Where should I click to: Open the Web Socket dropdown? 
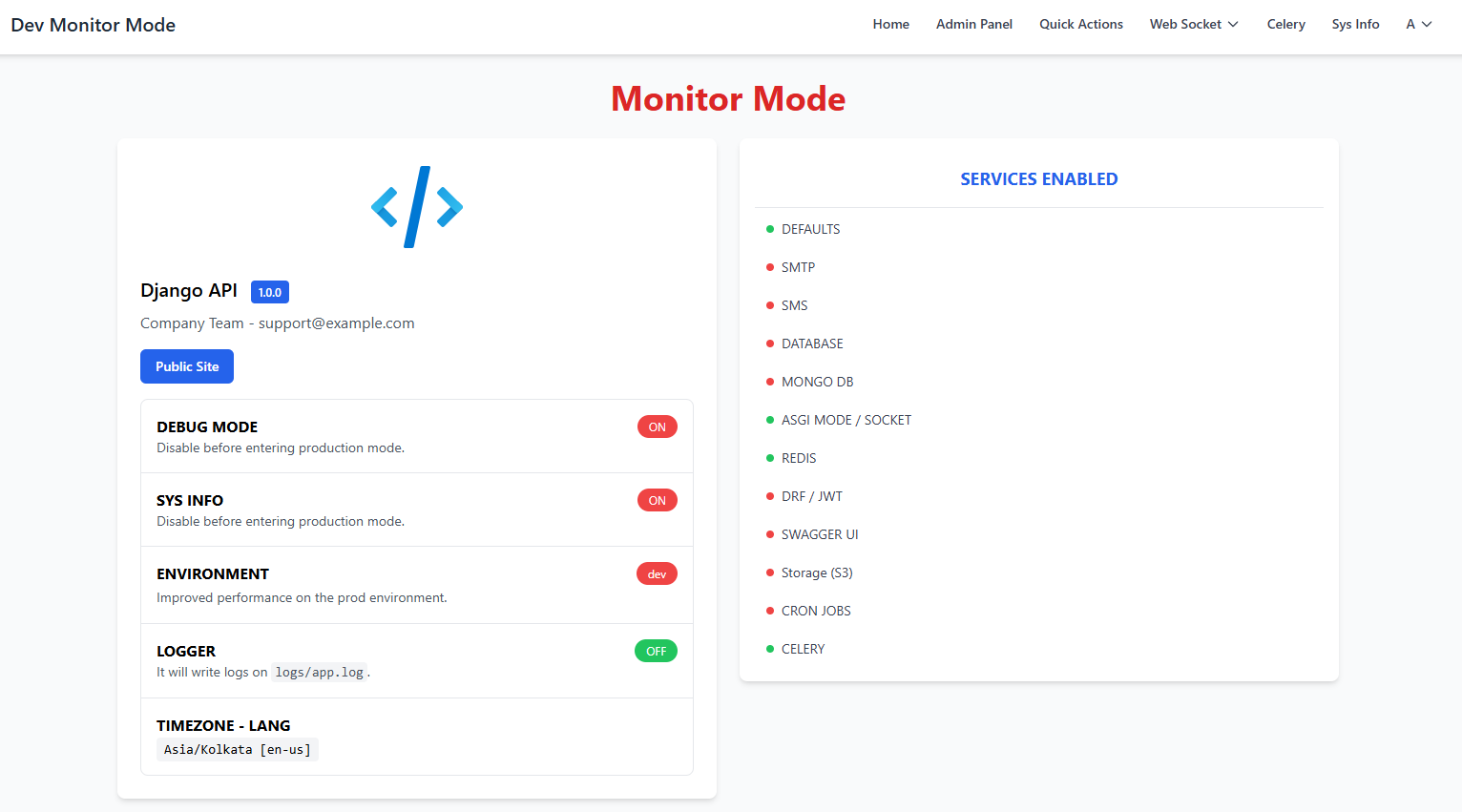(x=1192, y=24)
